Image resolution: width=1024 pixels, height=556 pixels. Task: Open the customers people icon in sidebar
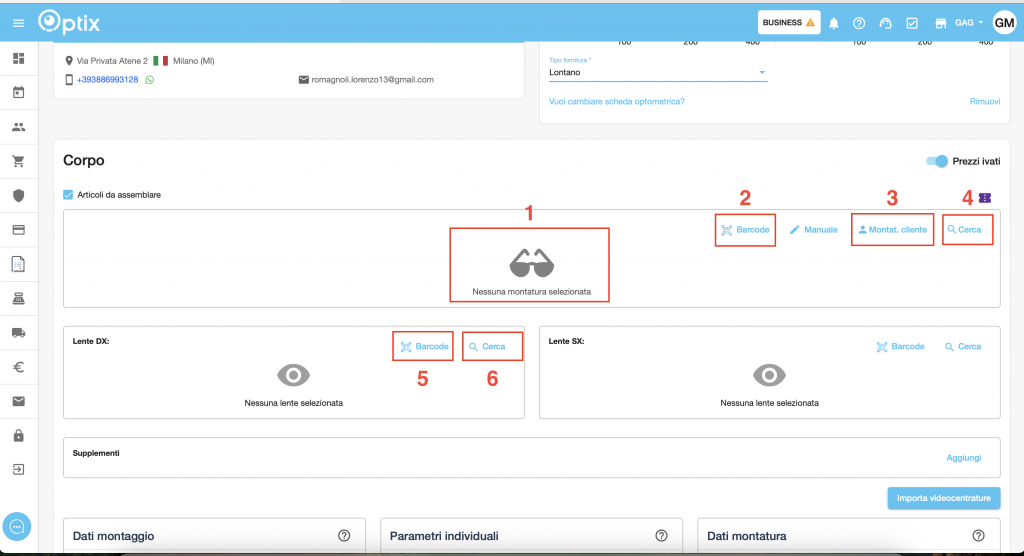tap(18, 127)
